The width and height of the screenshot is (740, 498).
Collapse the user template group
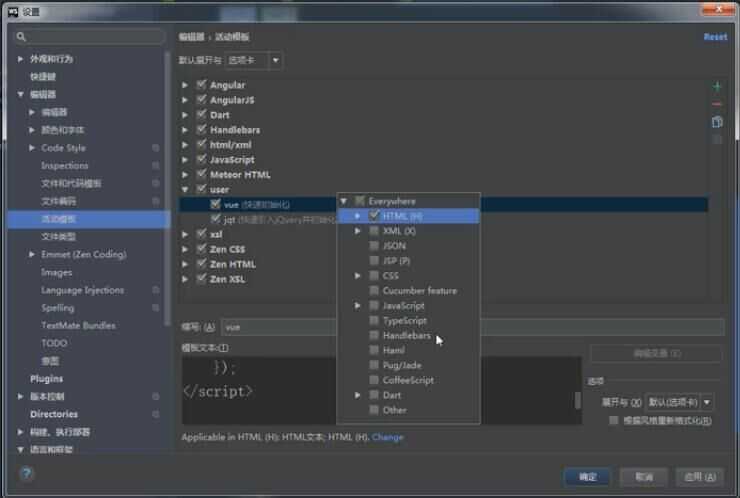click(x=185, y=189)
